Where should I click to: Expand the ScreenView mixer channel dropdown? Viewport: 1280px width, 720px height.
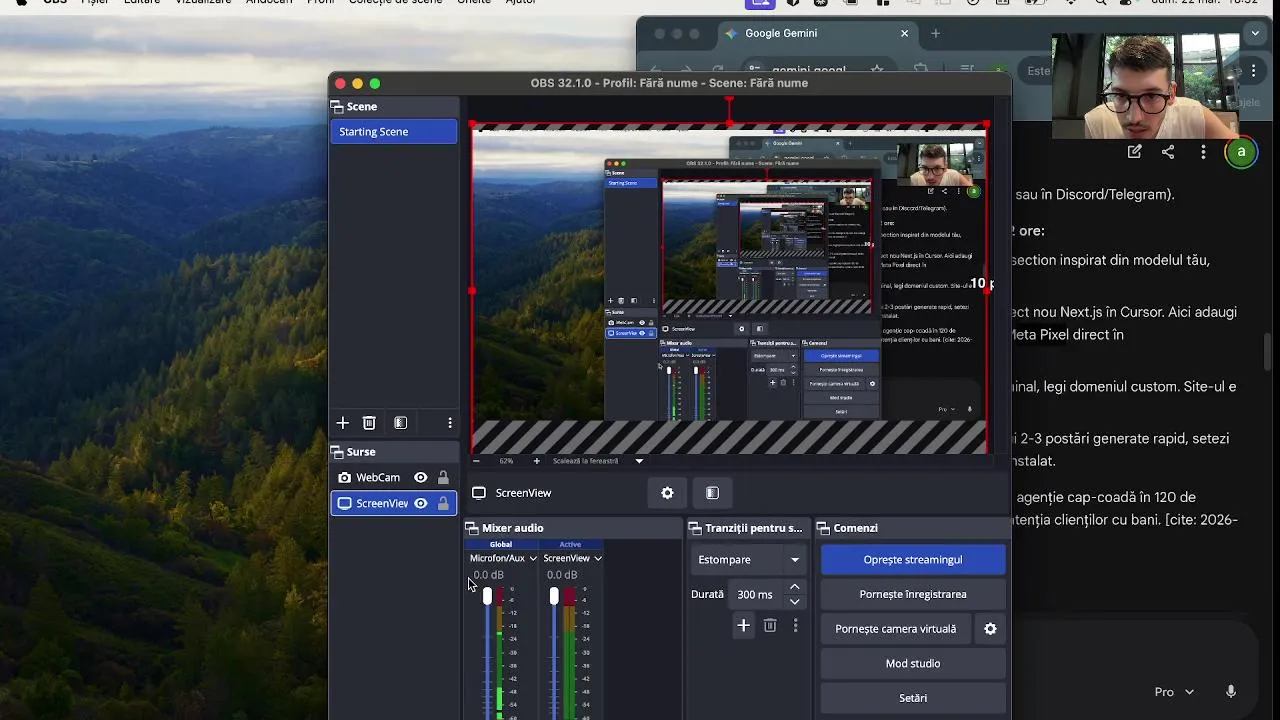(598, 558)
